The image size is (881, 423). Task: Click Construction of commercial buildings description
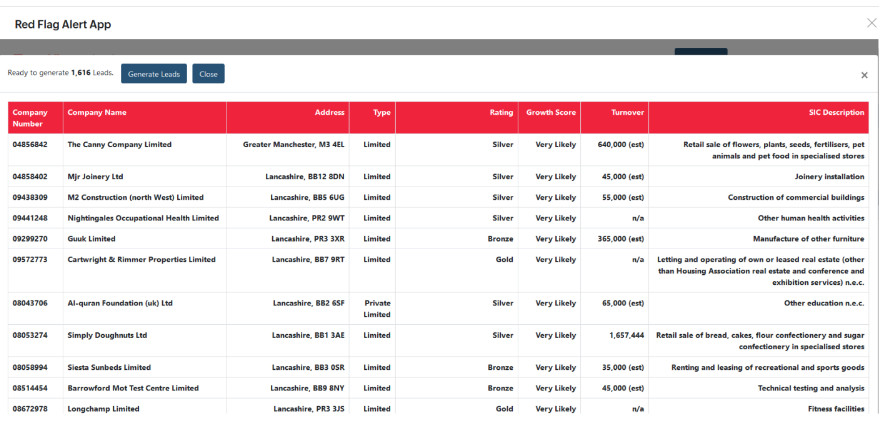pos(796,197)
